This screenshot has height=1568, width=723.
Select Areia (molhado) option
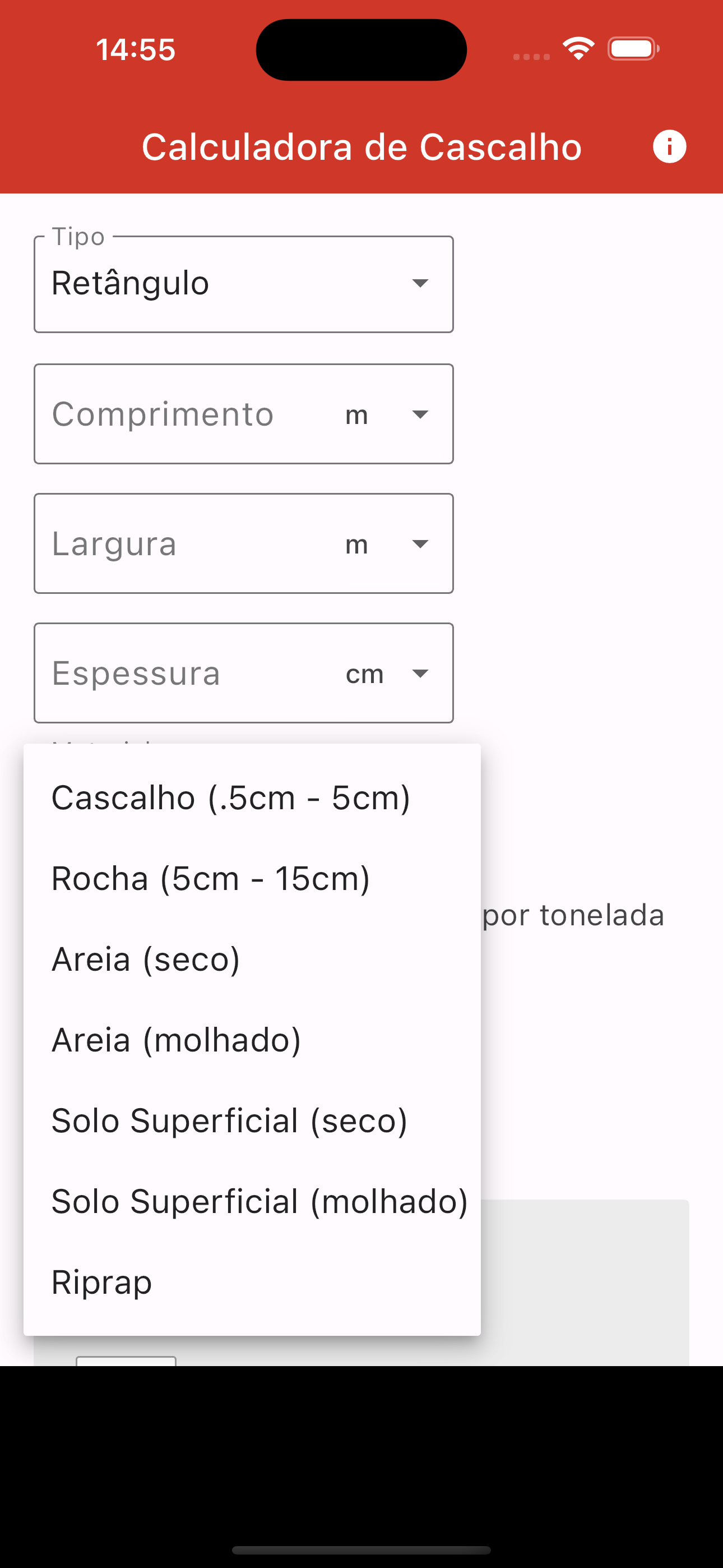(x=252, y=1040)
